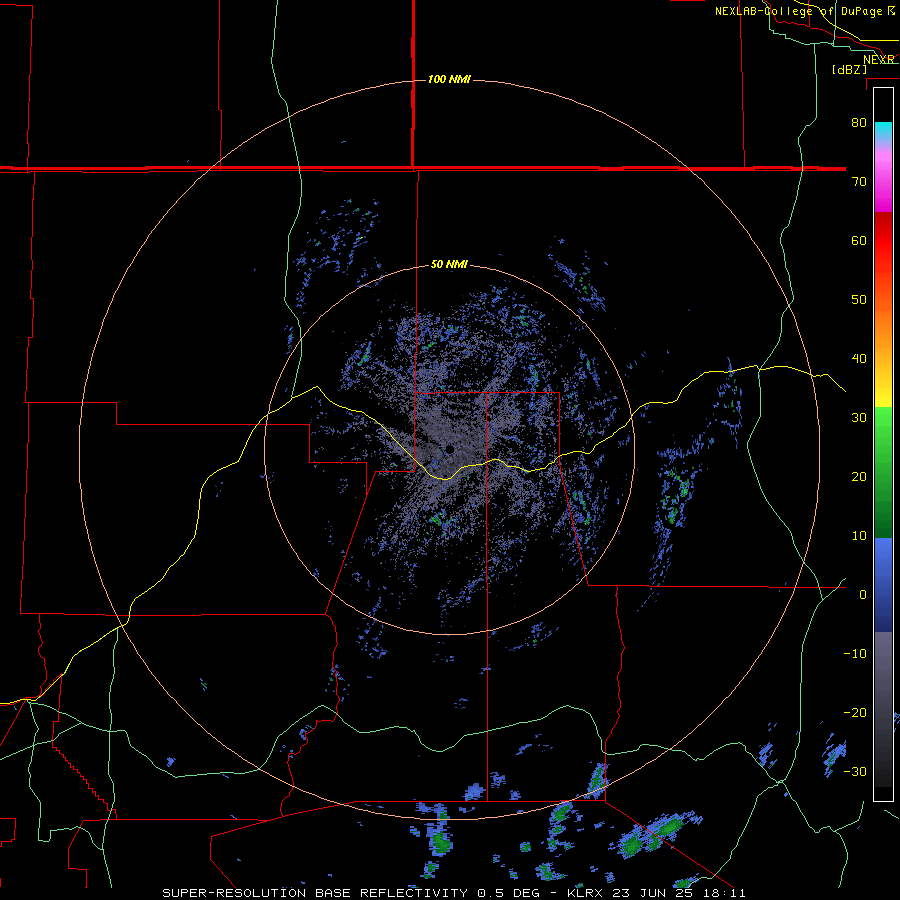Click the 70 value on the dBZ scale
This screenshot has width=900, height=900.
tap(859, 181)
